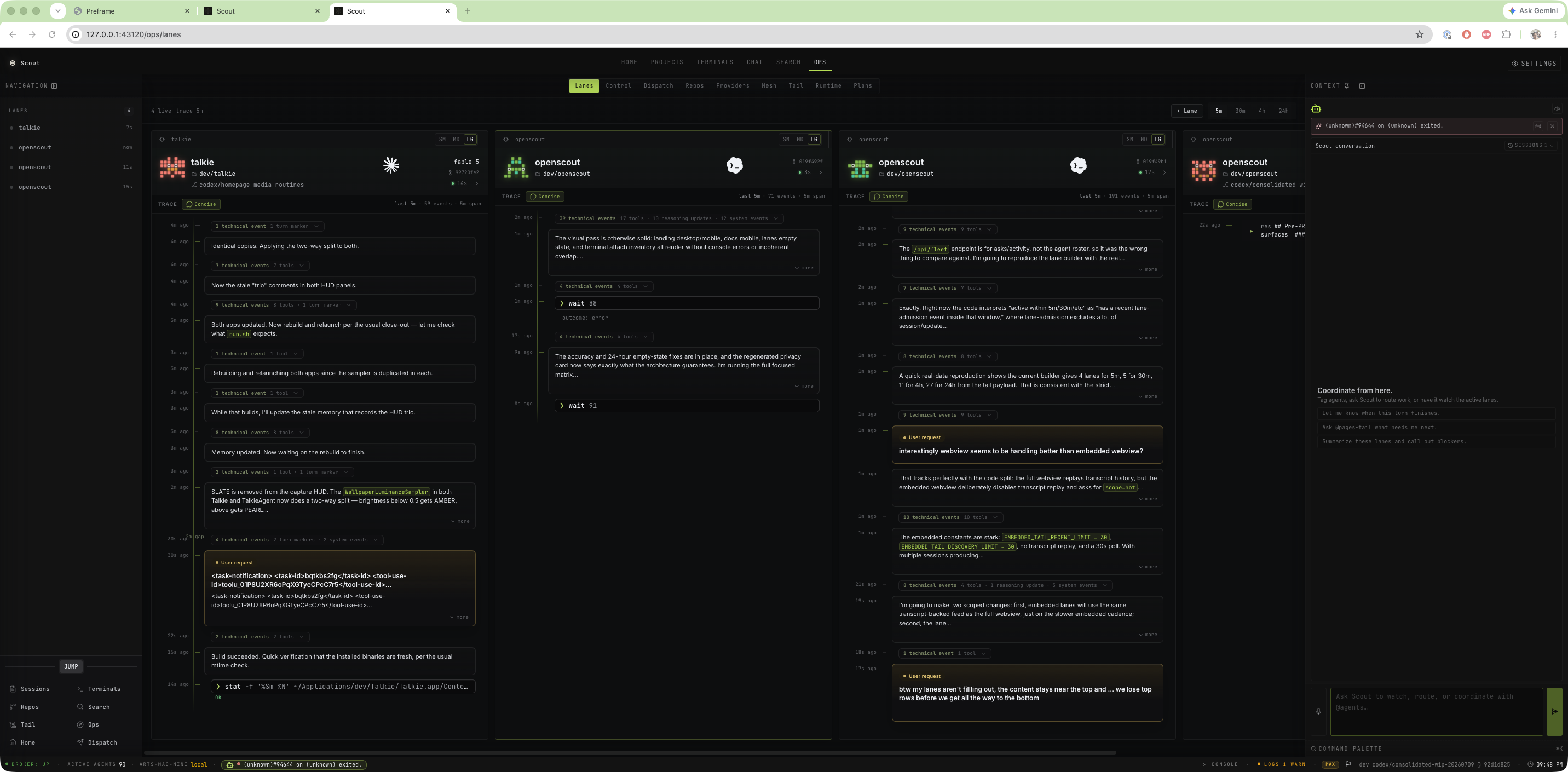1568x772 pixels.
Task: Open Settings gear in top right
Action: [1534, 64]
